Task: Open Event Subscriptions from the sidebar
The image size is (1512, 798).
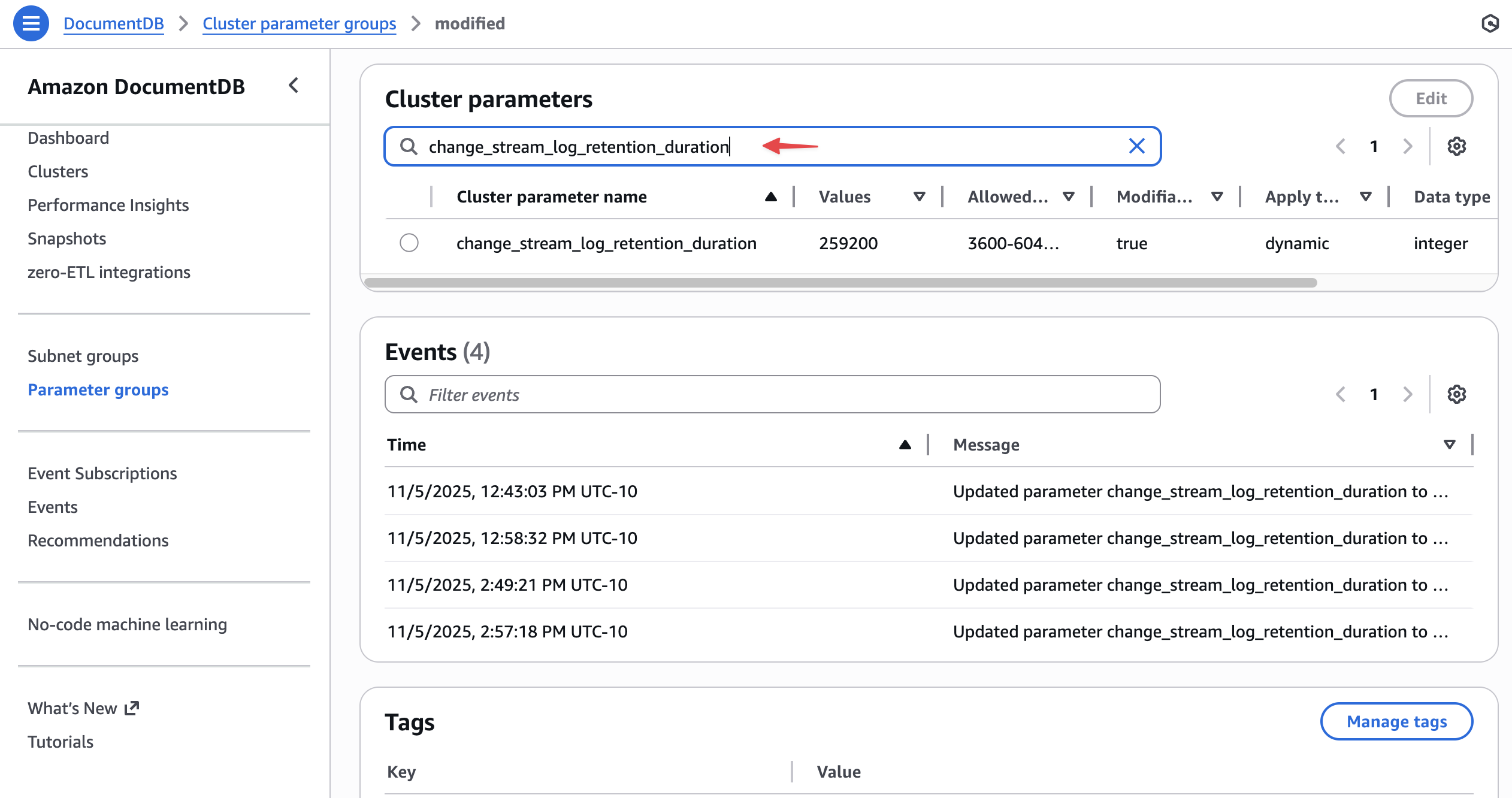Action: click(102, 473)
